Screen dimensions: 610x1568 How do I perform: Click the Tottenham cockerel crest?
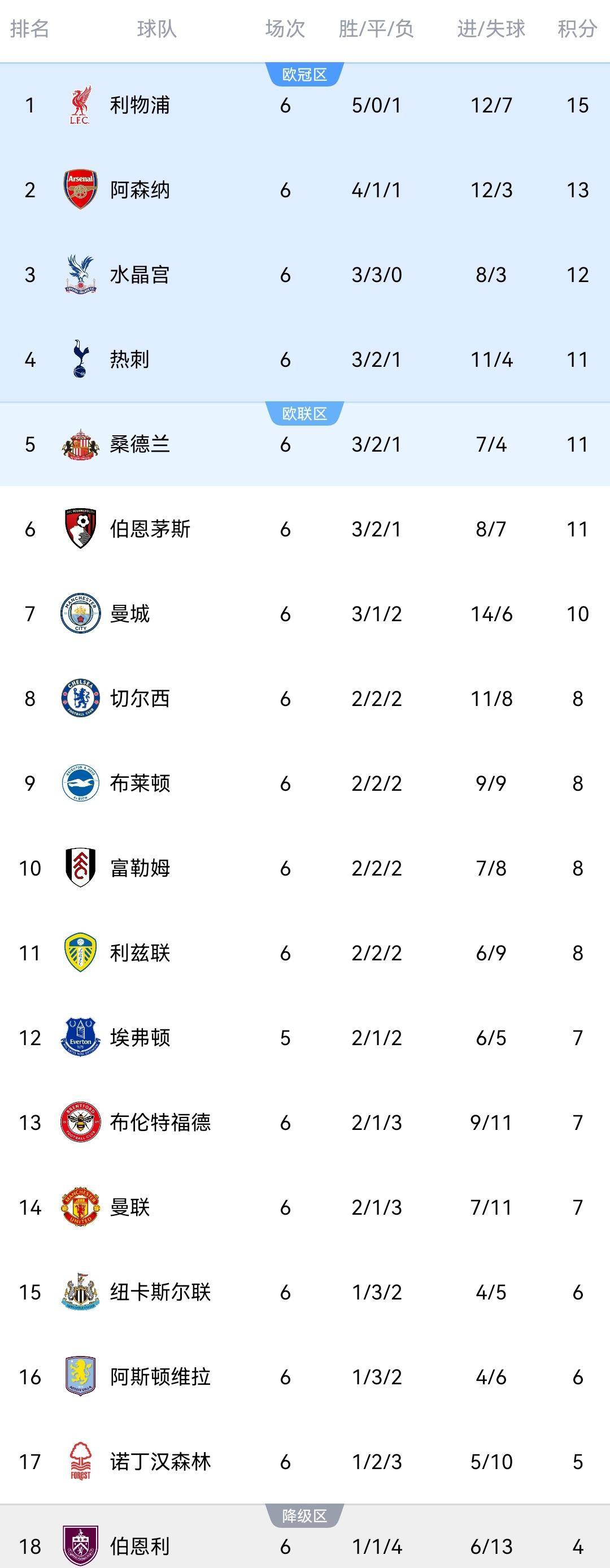coord(80,359)
